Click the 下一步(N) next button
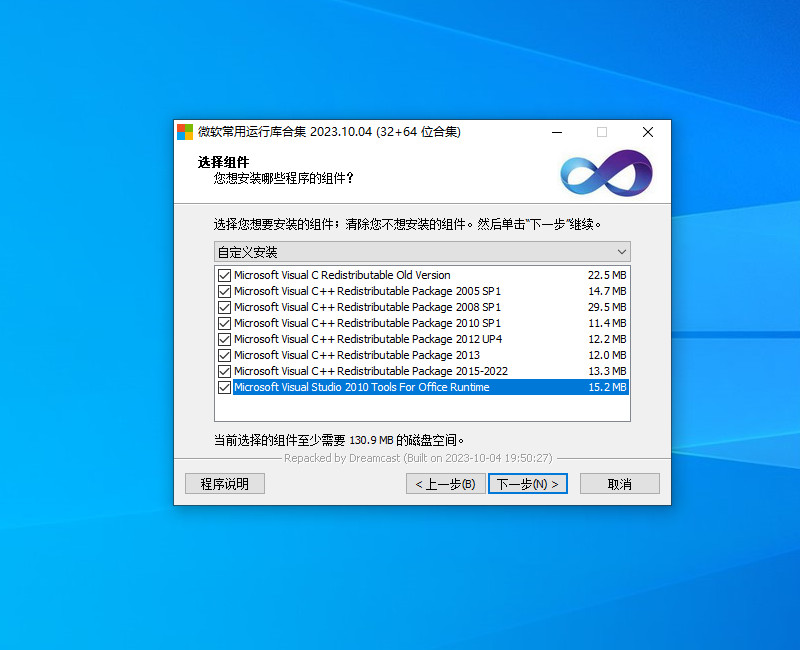This screenshot has height=650, width=800. pyautogui.click(x=527, y=483)
